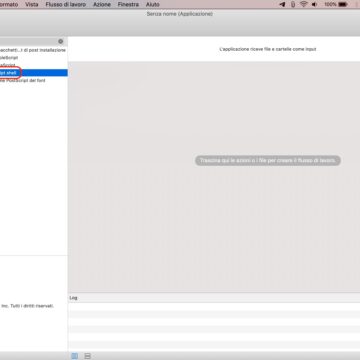Open the Aiuto menu
The image size is (360, 360).
click(x=153, y=4)
